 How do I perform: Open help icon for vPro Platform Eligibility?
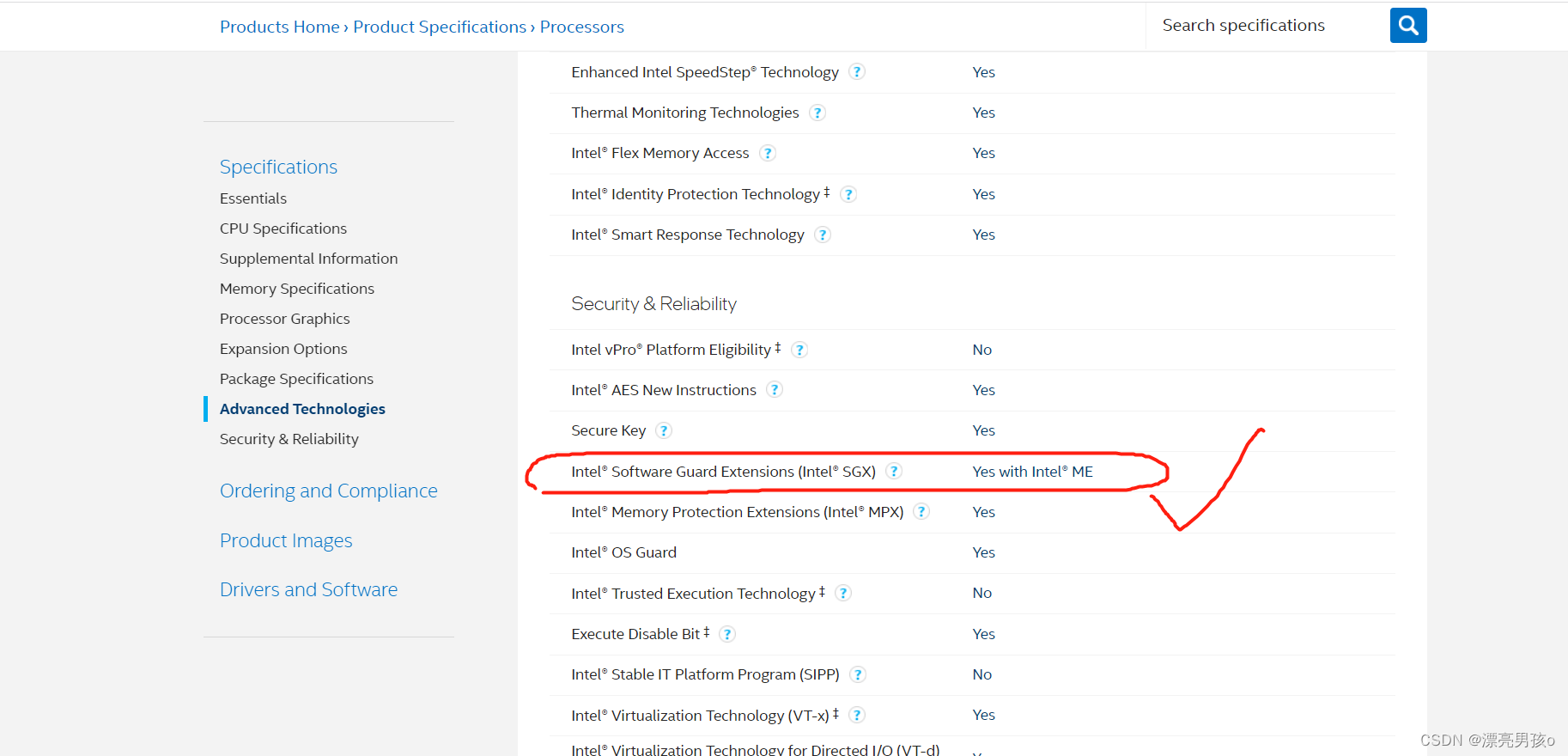(799, 350)
